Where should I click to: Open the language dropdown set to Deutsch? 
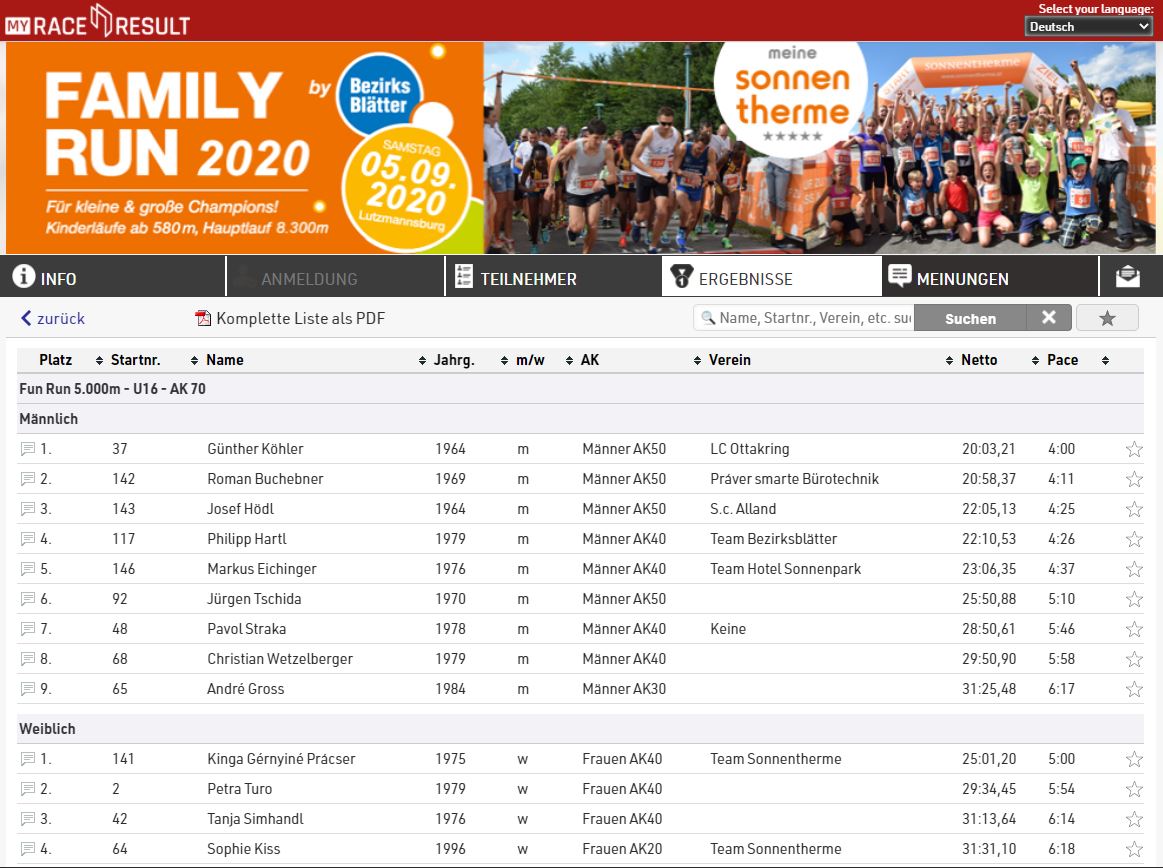1089,27
